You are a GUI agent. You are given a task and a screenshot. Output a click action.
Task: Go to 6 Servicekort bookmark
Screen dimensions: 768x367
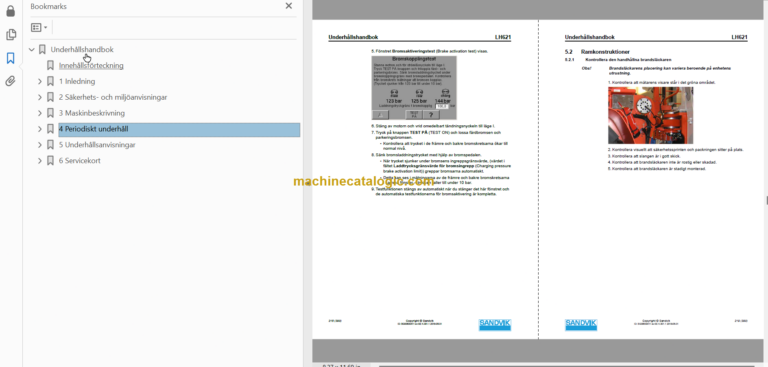pos(79,161)
